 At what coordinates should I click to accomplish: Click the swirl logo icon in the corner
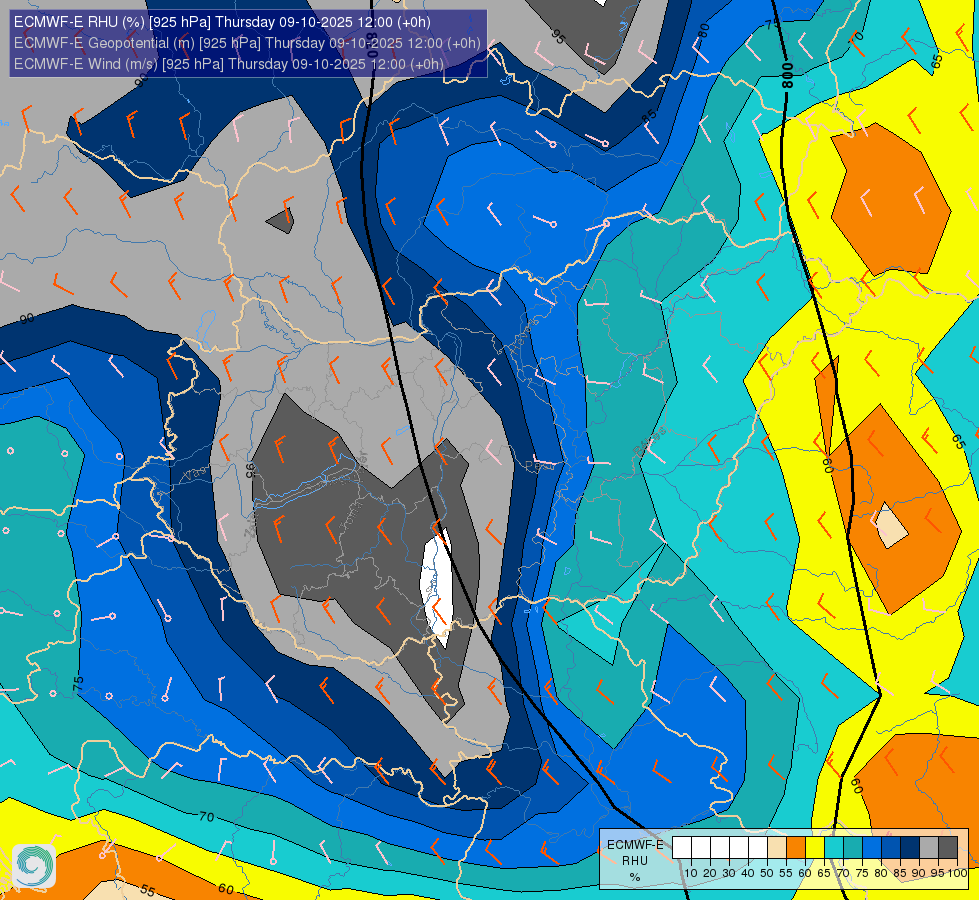click(x=34, y=866)
